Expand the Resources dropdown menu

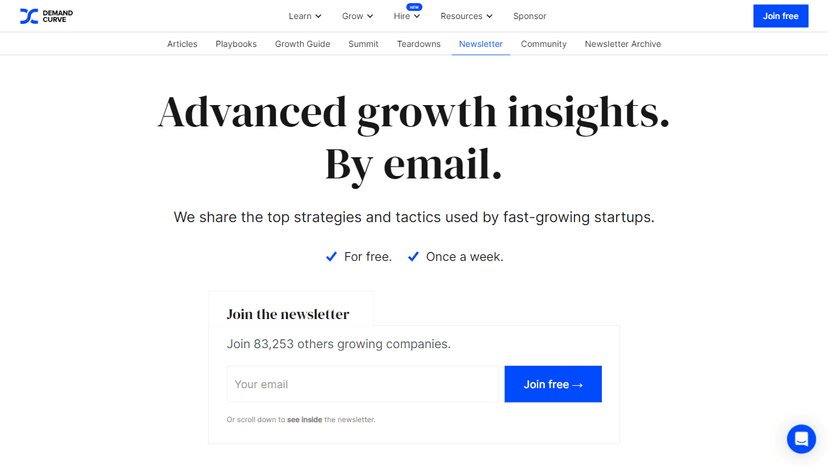point(466,16)
